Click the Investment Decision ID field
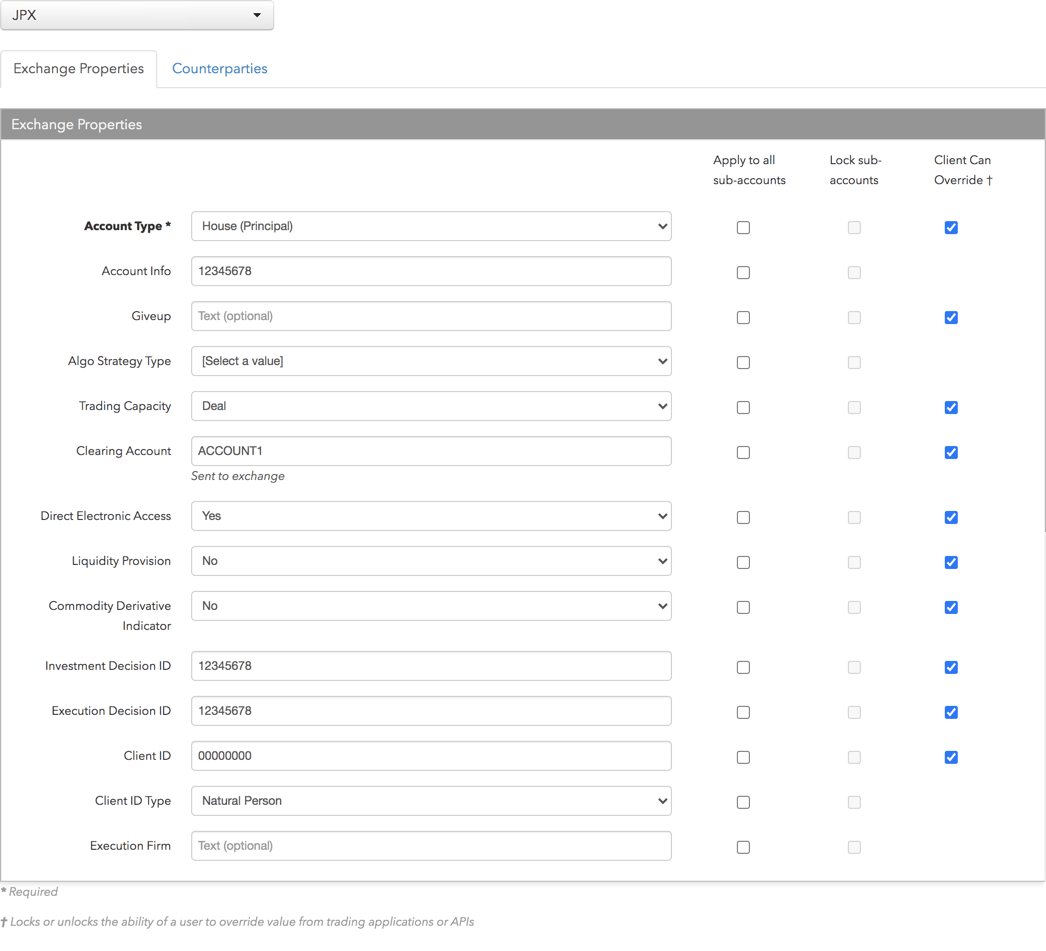This screenshot has height=951, width=1046. 431,666
